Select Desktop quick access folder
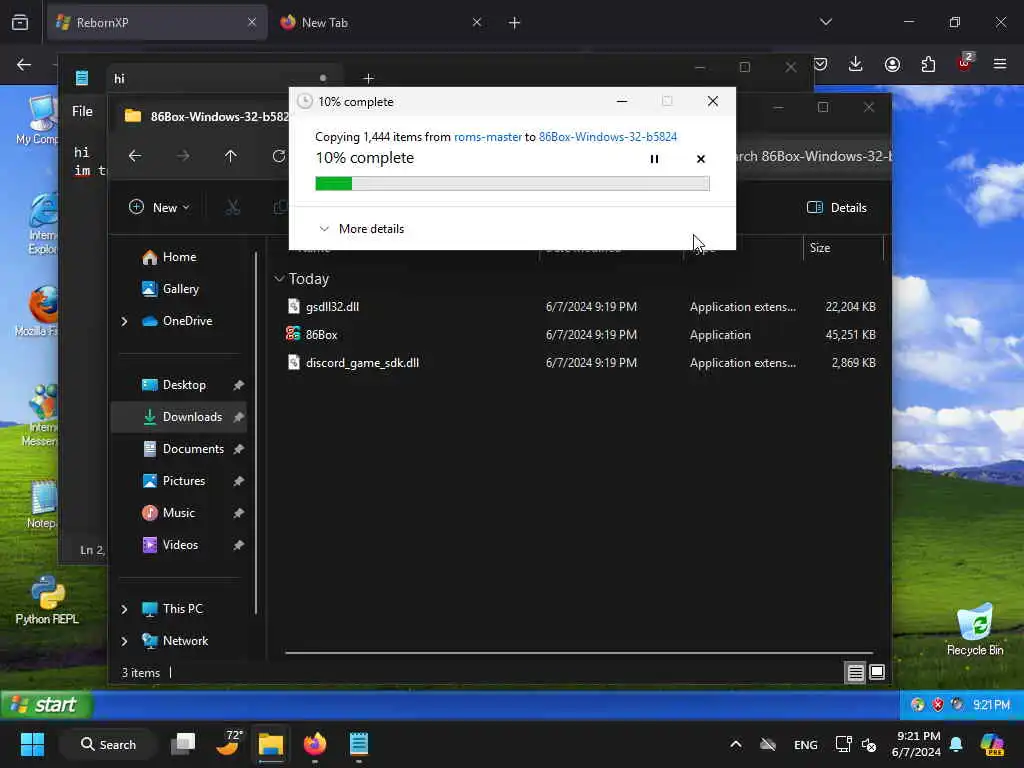1024x768 pixels. [x=183, y=385]
